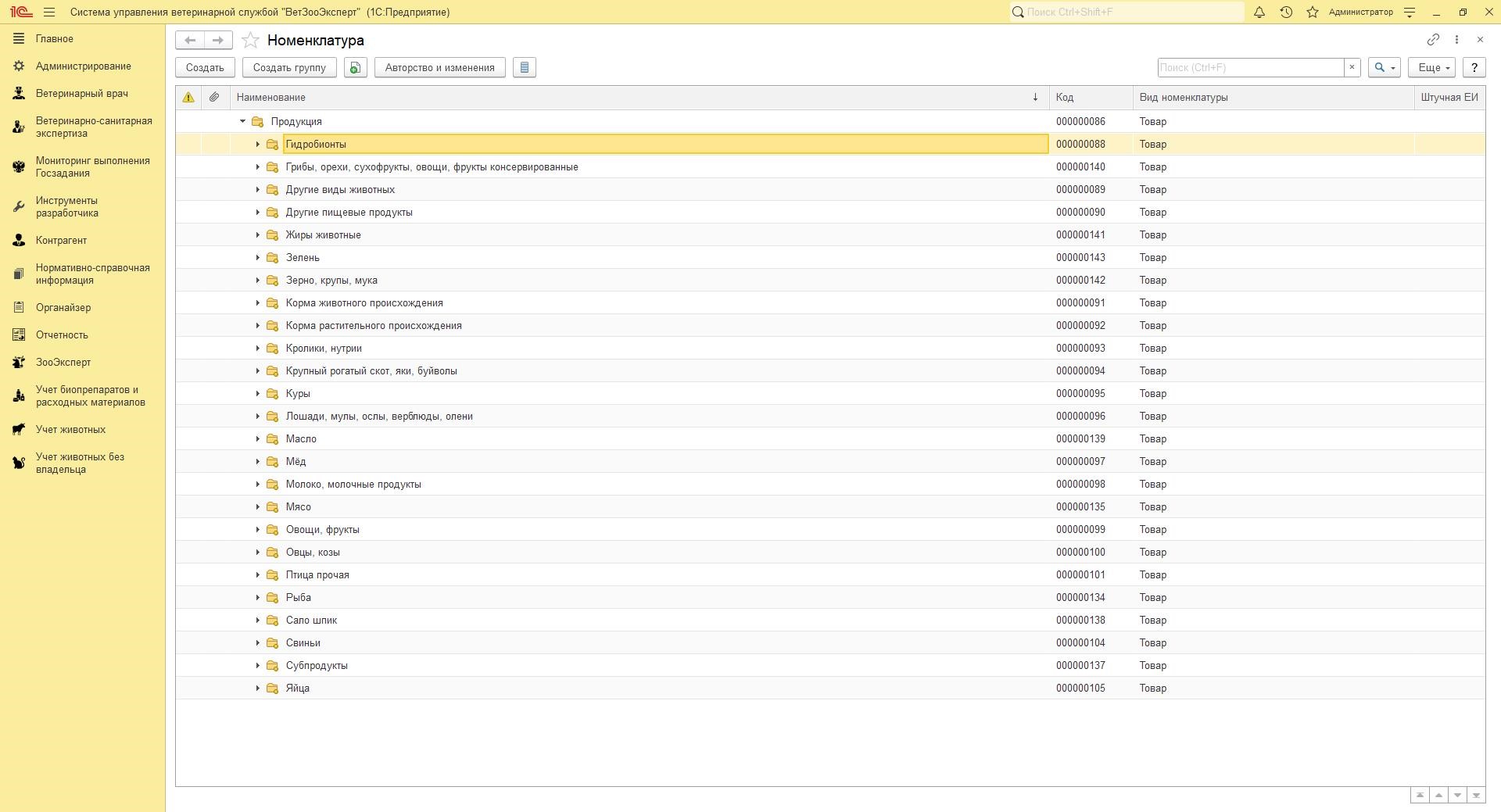Click the Создать группу button
This screenshot has width=1501, height=812.
pyautogui.click(x=289, y=68)
